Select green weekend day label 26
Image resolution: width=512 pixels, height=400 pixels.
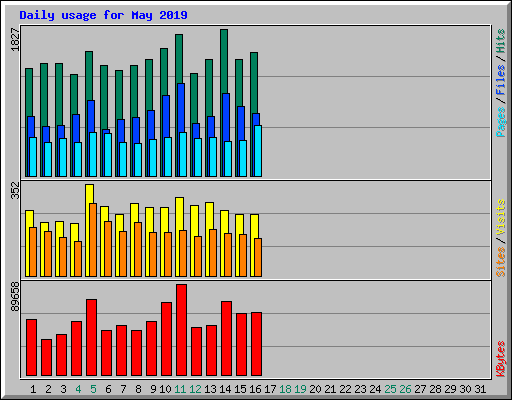405,389
